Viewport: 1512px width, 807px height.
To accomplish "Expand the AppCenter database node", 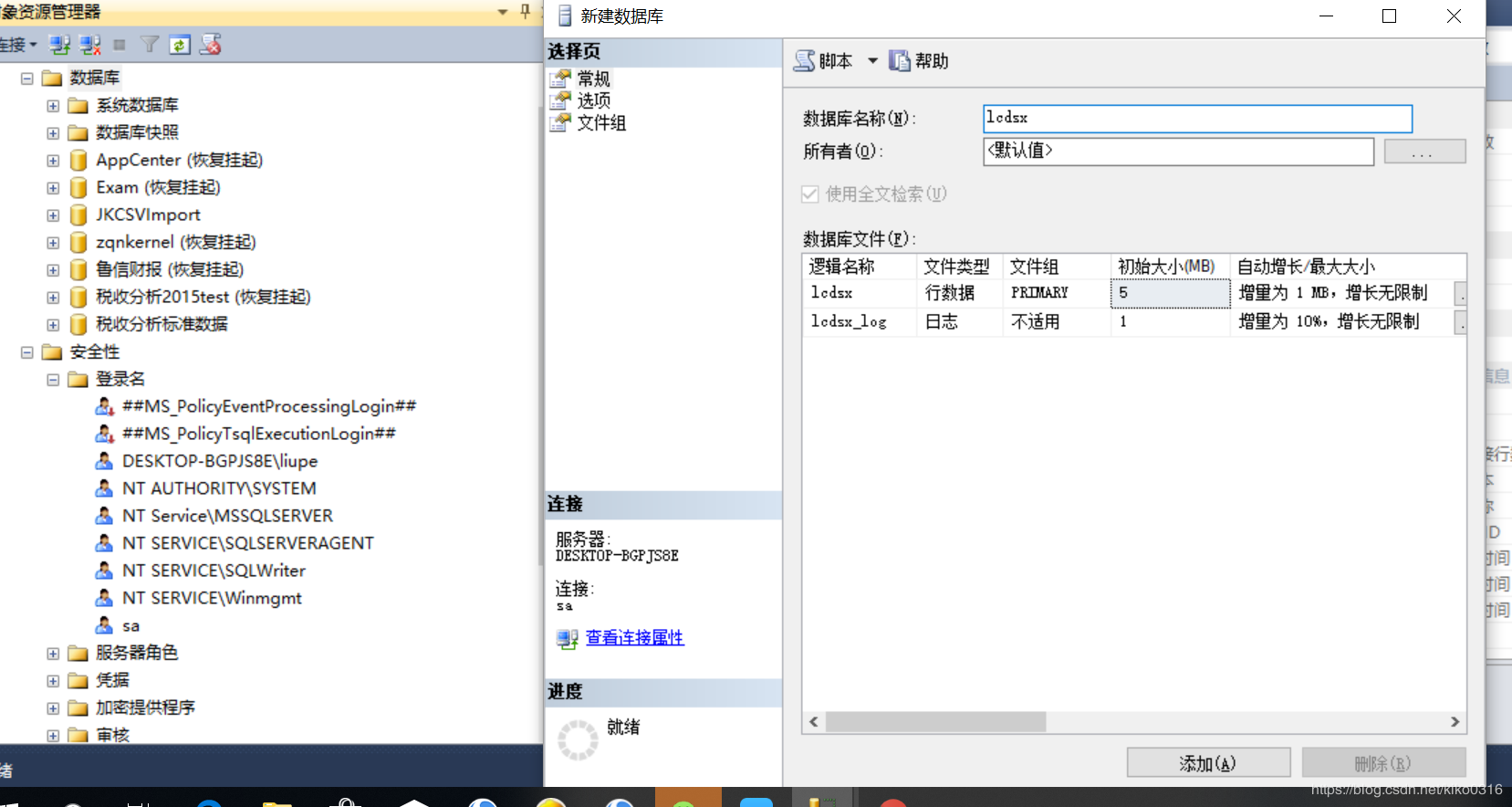I will [x=53, y=161].
